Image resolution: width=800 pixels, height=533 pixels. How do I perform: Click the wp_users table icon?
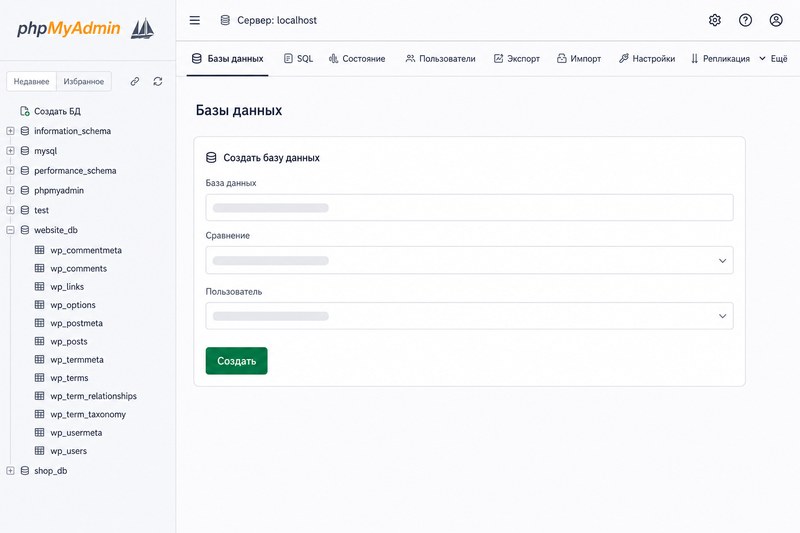(x=39, y=451)
